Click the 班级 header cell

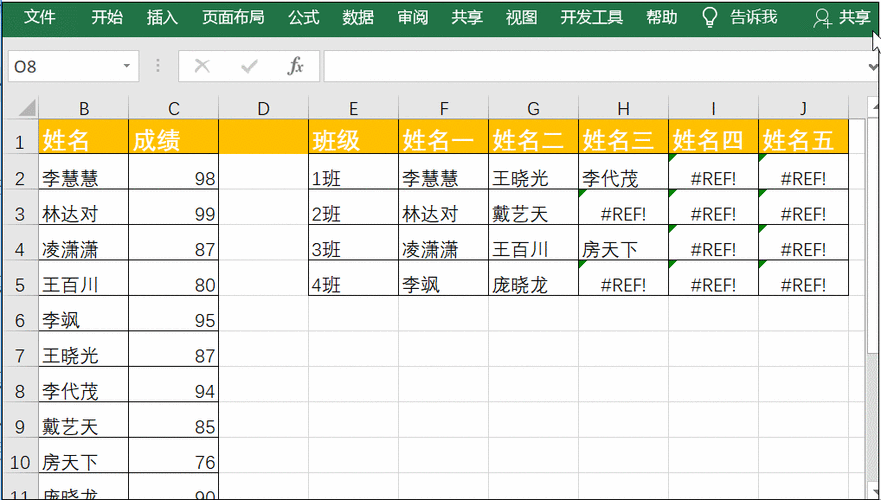pyautogui.click(x=353, y=137)
